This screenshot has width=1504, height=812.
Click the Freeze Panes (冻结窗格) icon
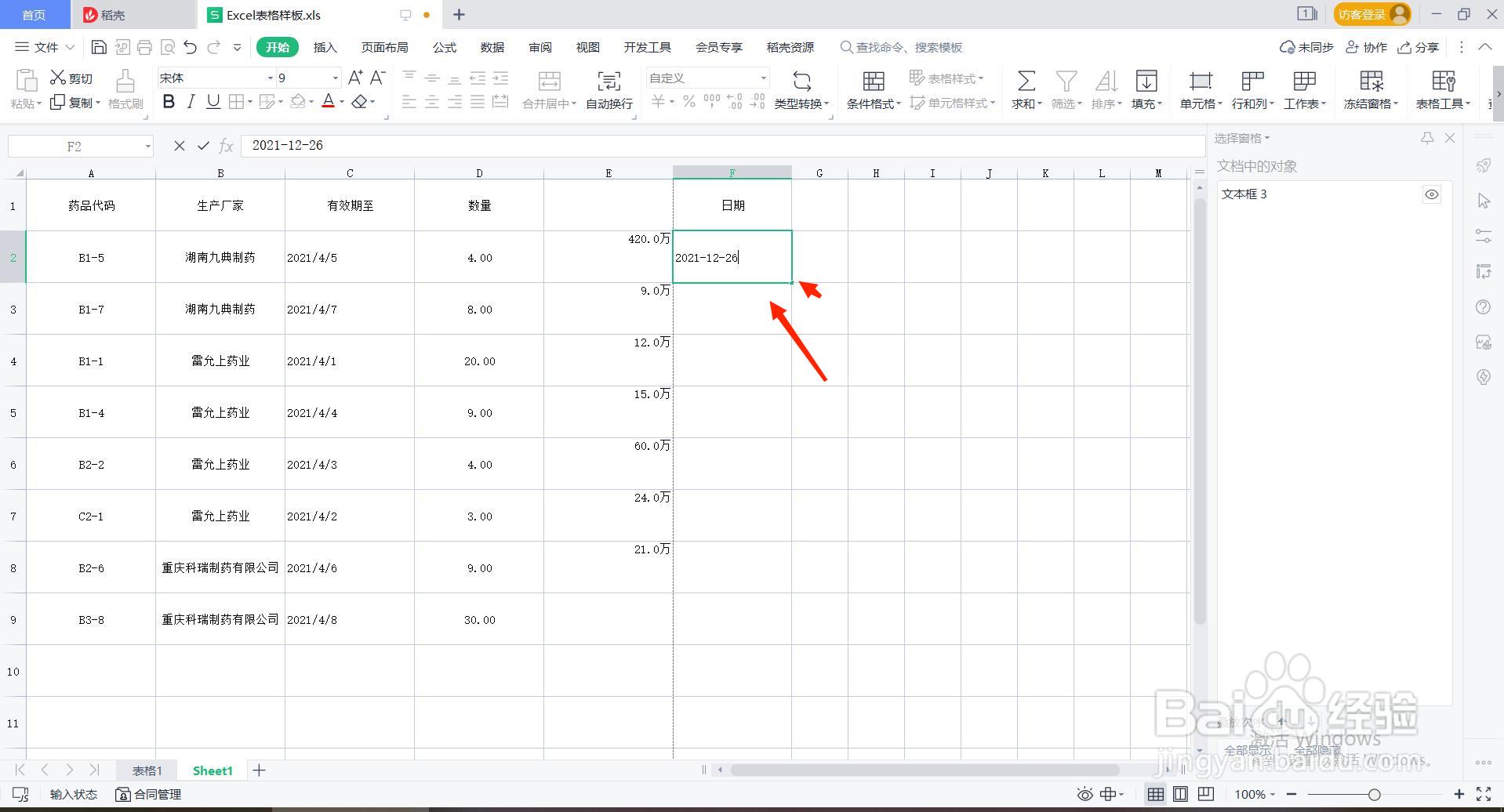(x=1371, y=82)
